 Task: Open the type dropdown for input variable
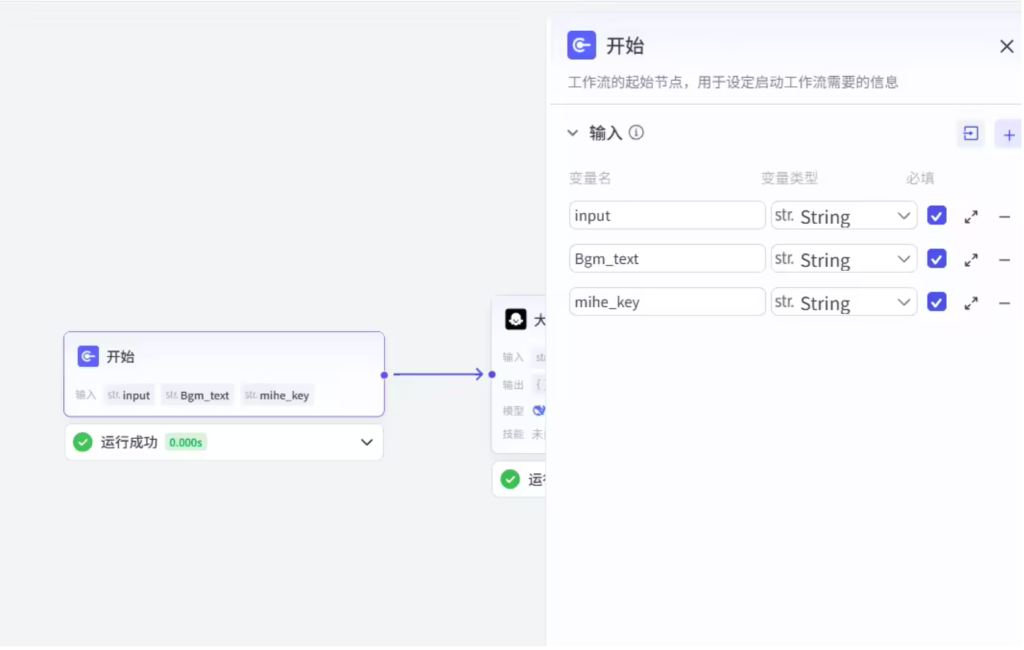click(x=843, y=216)
